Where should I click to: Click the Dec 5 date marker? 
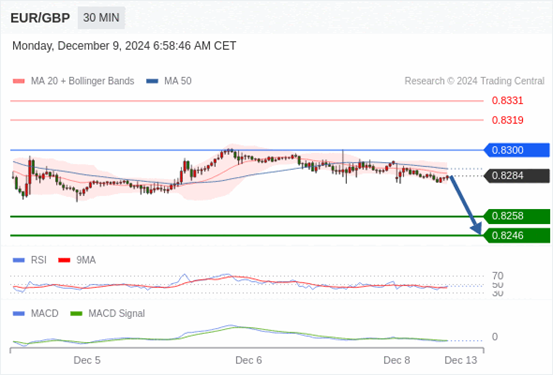[87, 360]
